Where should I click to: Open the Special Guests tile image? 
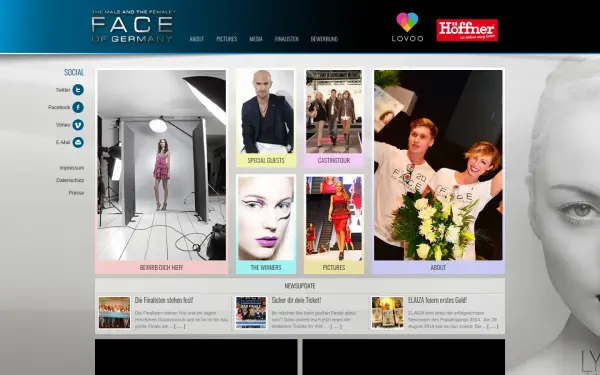tap(266, 111)
